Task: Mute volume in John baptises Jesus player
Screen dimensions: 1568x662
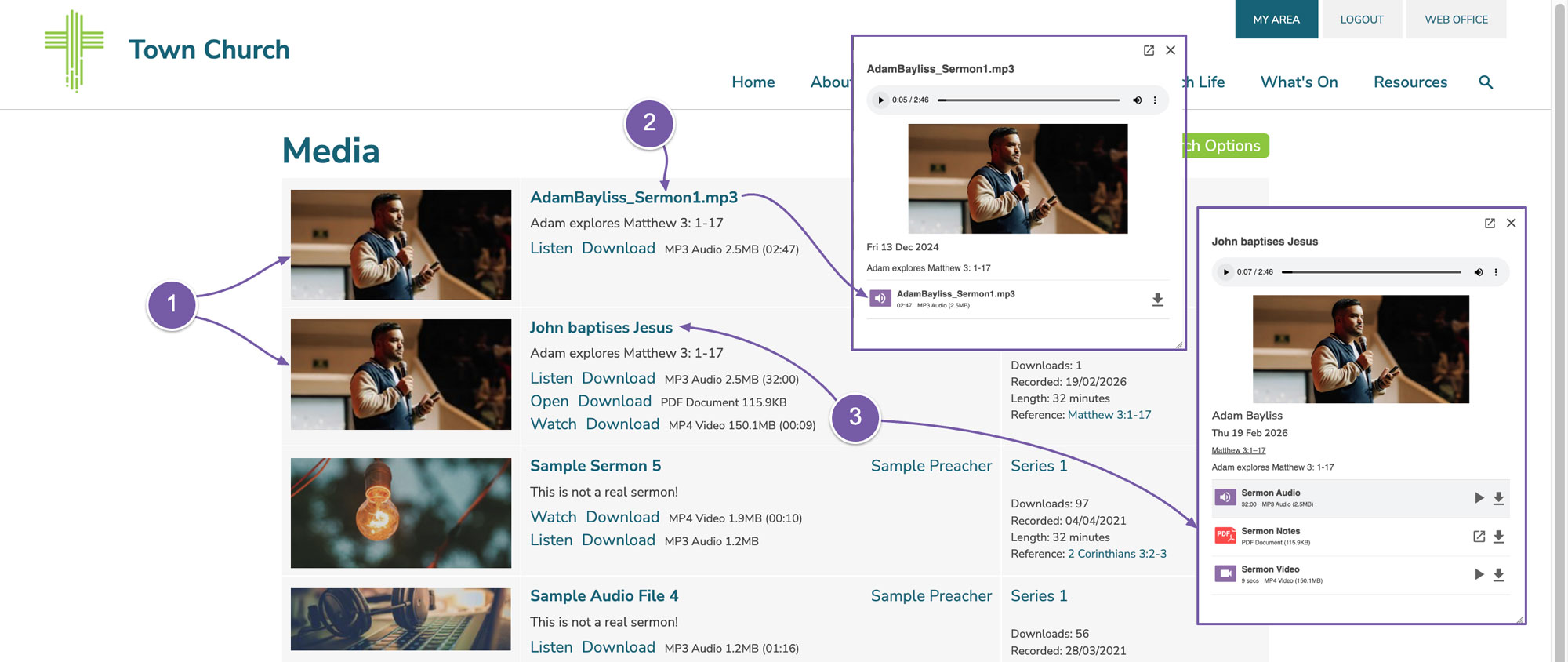Action: (1478, 272)
